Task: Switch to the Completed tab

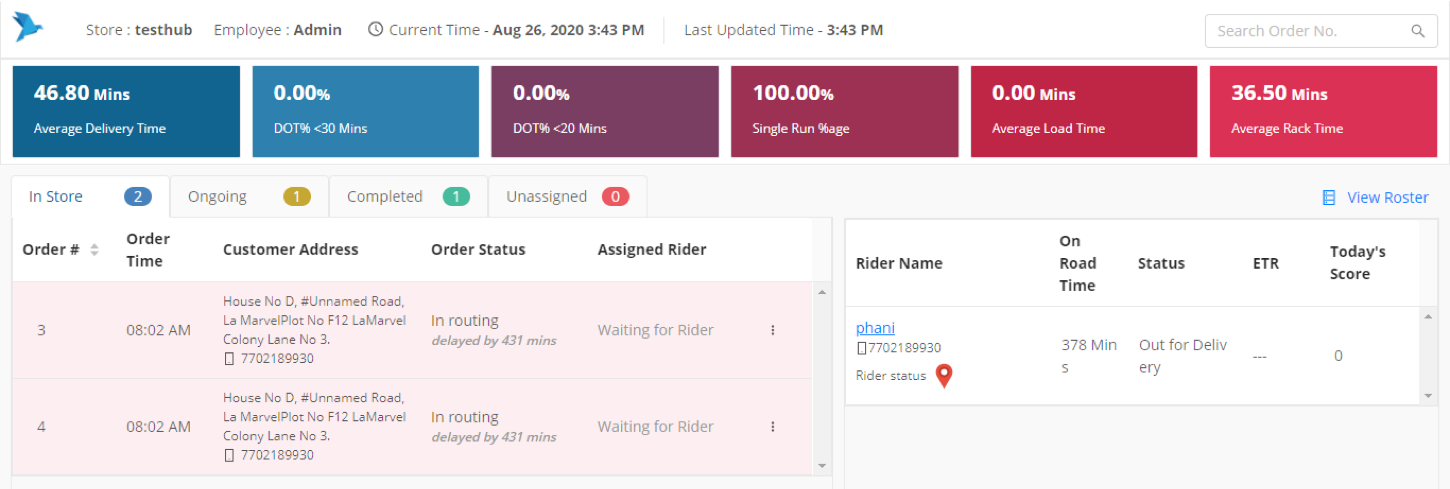Action: pos(407,196)
